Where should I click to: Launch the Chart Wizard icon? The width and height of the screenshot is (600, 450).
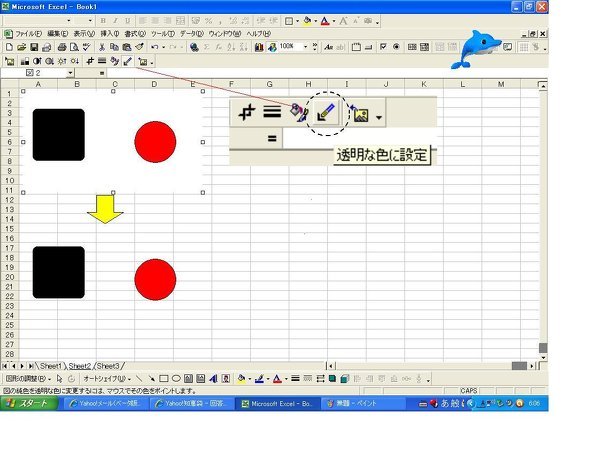[259, 47]
